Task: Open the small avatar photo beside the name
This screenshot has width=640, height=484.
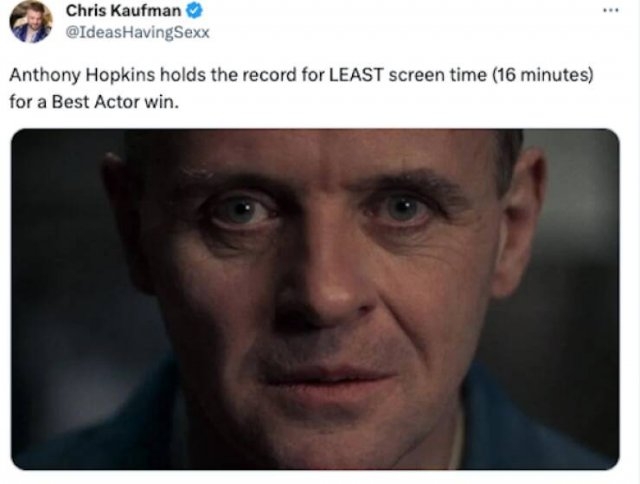Action: pos(31,20)
